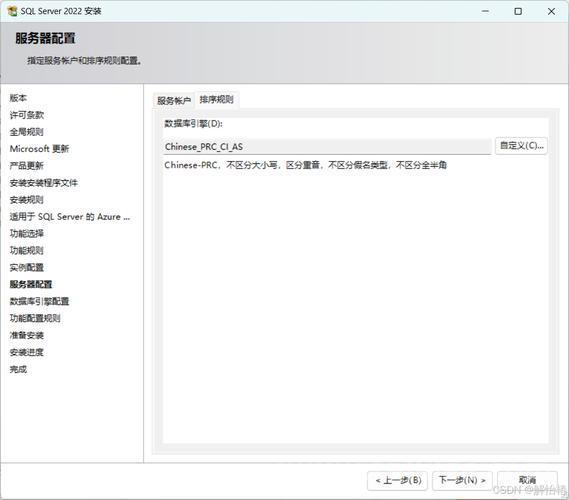569x500 pixels.
Task: Maximize the SQL Server 2022 setup window
Action: coord(518,11)
